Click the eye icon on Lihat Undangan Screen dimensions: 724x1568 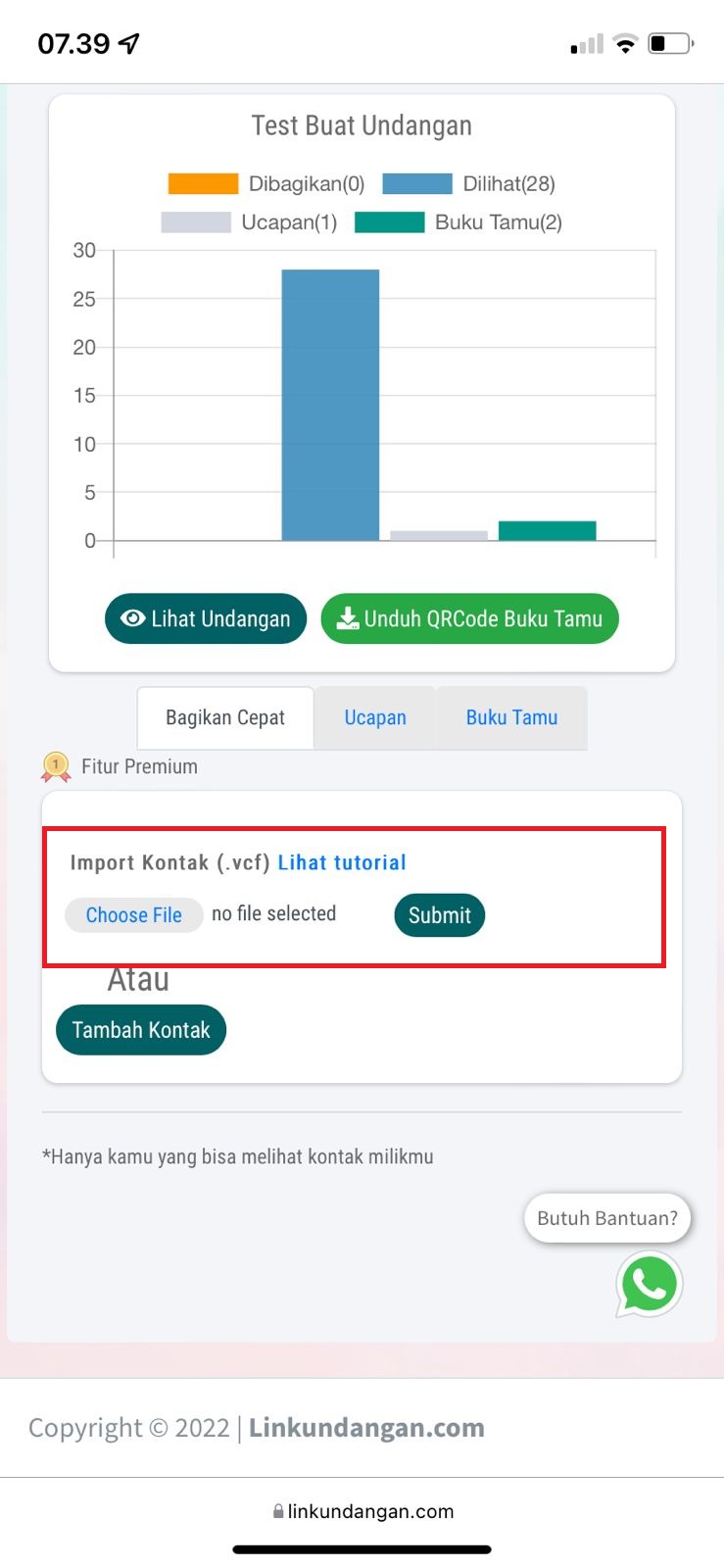132,618
